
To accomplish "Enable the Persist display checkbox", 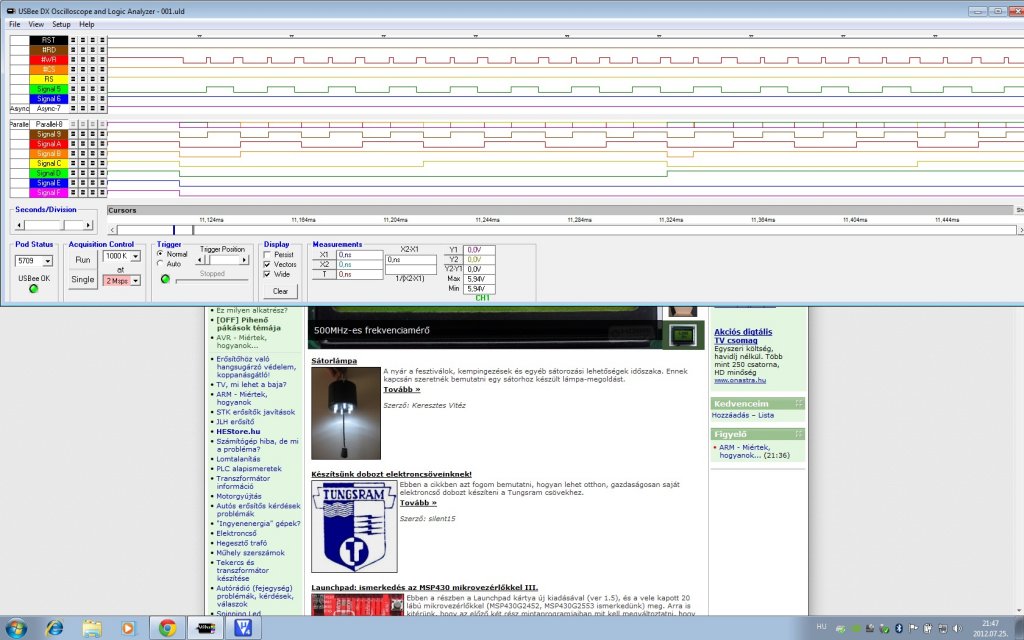I will pos(265,254).
